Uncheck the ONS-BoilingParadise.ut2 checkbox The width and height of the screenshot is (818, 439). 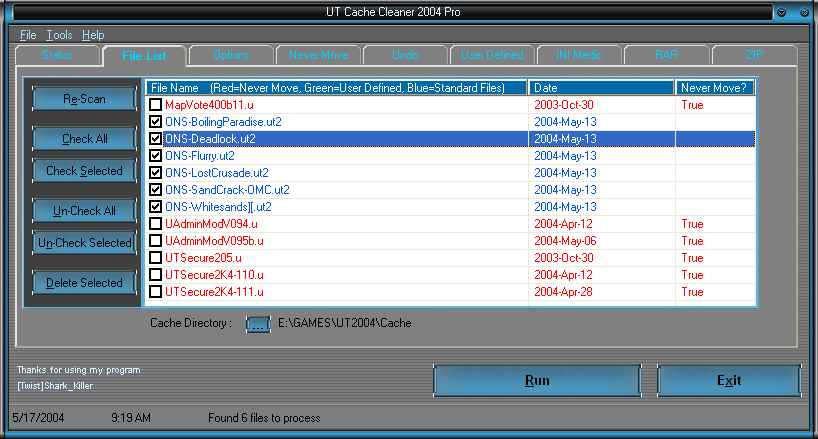[x=155, y=121]
